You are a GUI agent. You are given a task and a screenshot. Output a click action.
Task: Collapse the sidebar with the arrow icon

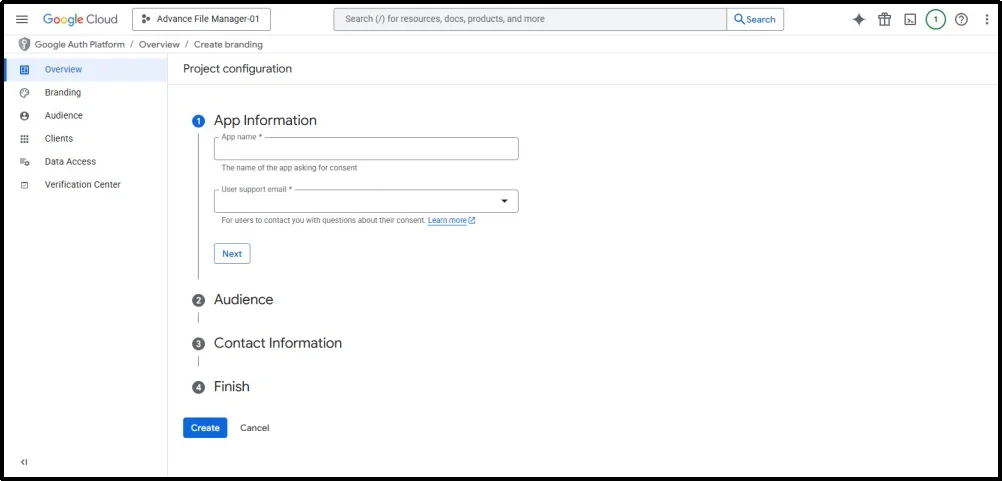pyautogui.click(x=24, y=462)
